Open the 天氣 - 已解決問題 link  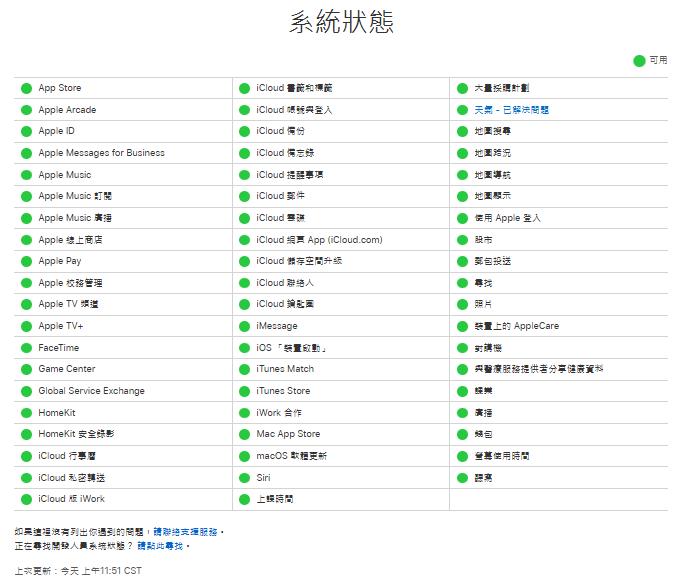(511, 110)
